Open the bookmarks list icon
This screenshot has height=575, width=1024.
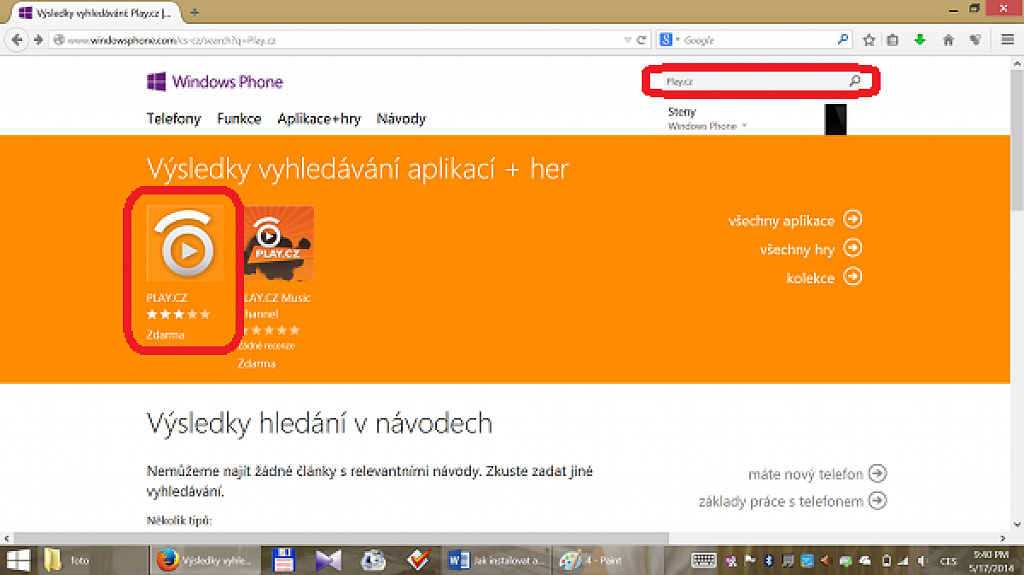tap(893, 40)
